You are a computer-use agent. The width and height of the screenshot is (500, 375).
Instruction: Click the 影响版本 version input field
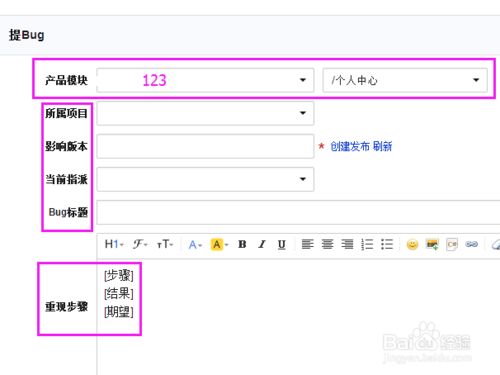point(205,146)
